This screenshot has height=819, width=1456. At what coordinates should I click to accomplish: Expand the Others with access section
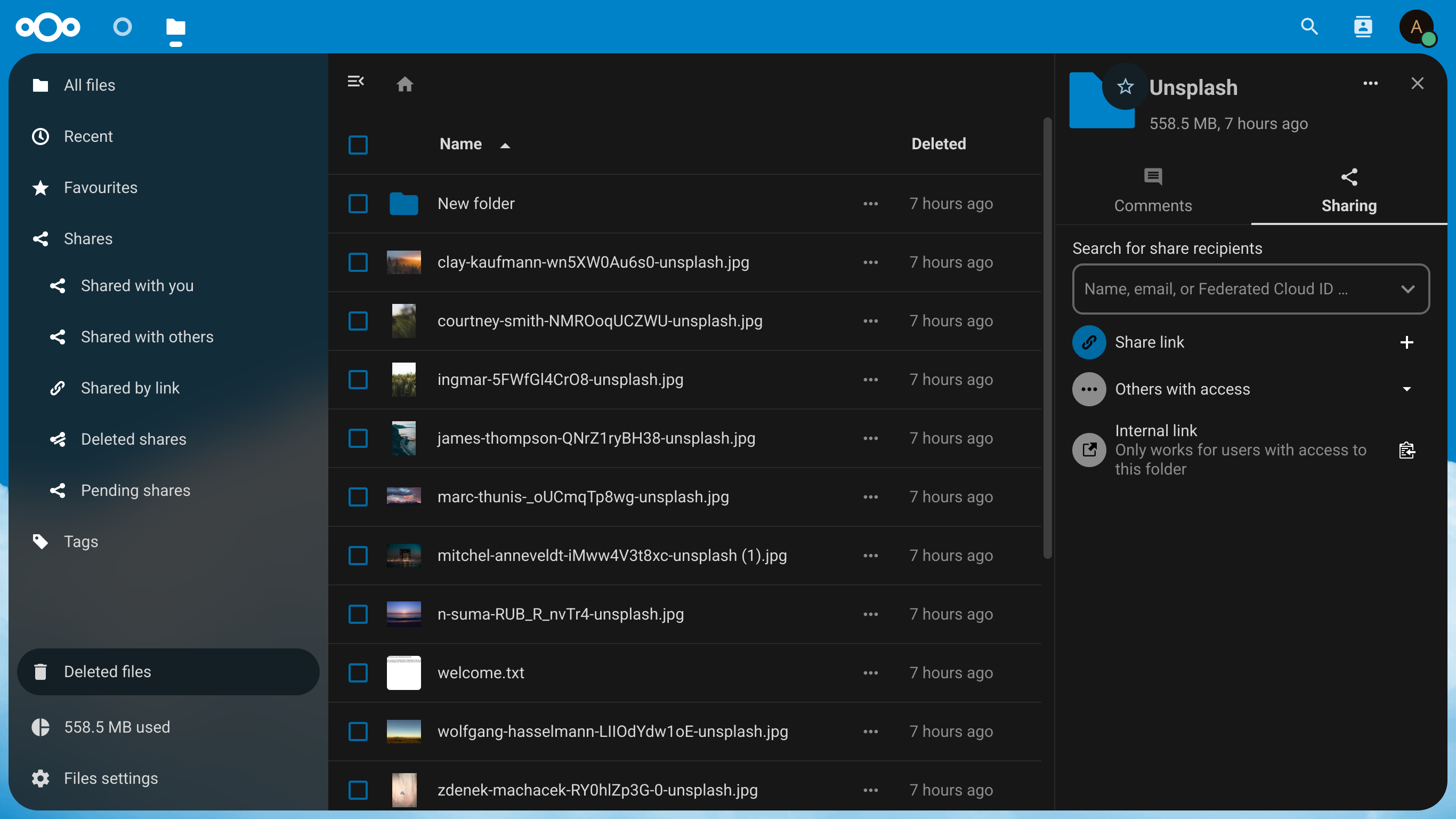point(1406,389)
